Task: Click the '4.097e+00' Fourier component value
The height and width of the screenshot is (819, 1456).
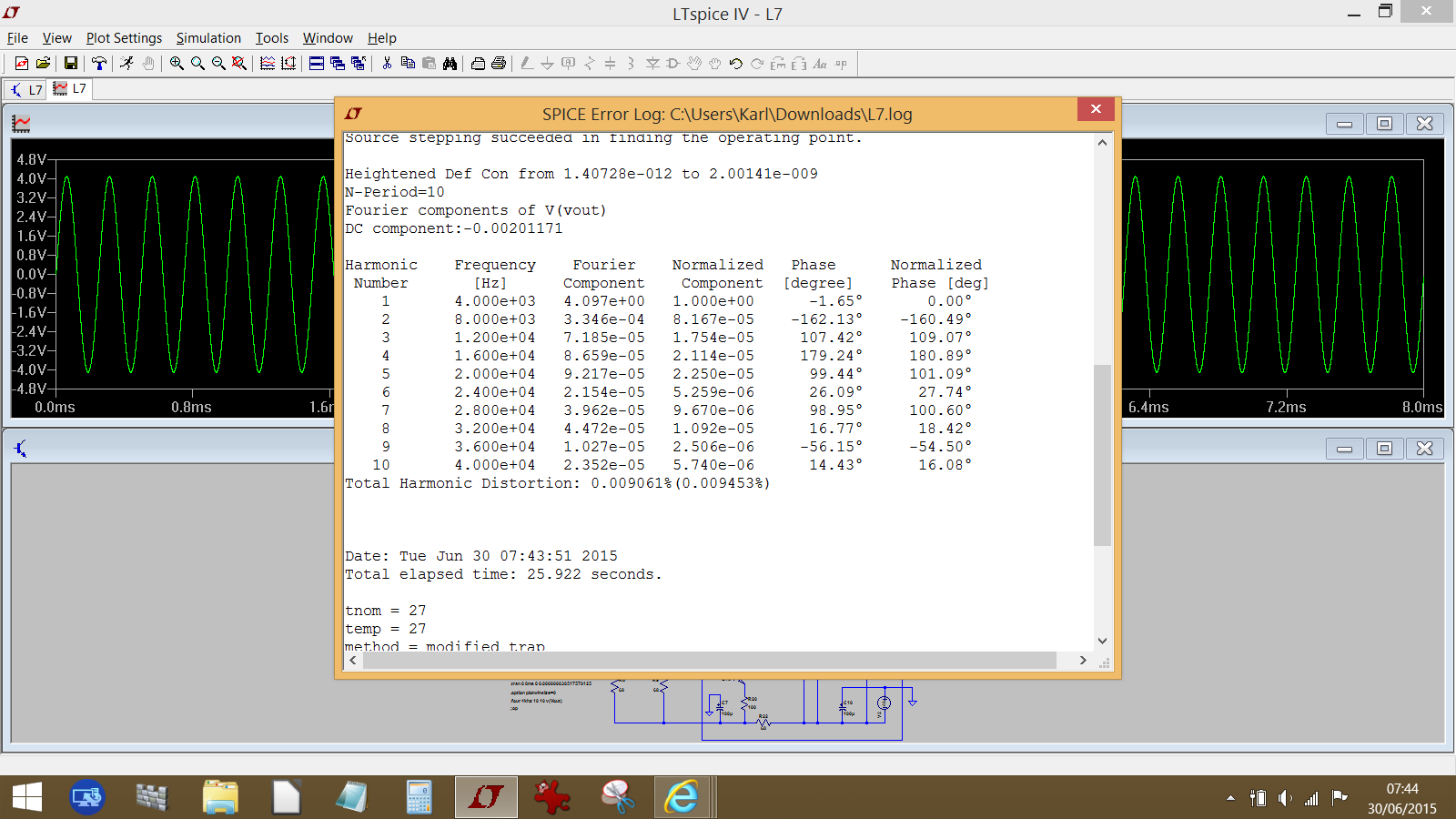Action: pyautogui.click(x=603, y=301)
